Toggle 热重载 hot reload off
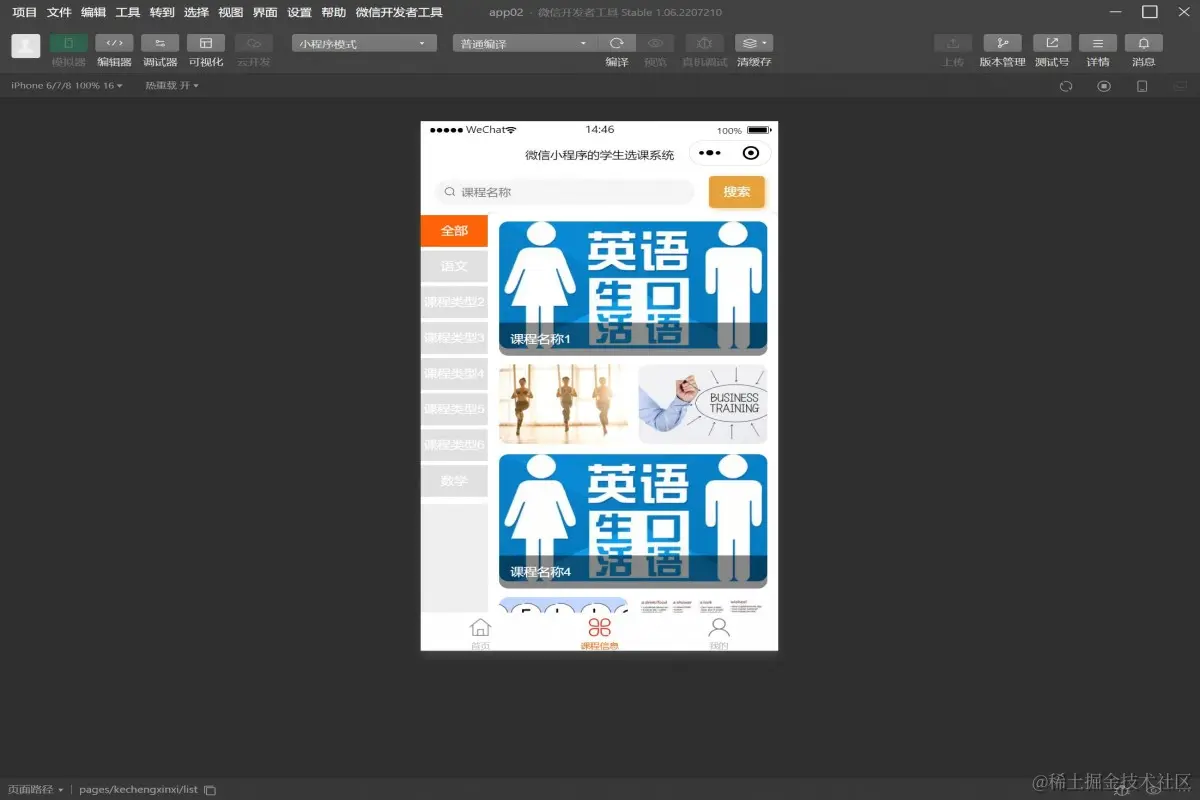The height and width of the screenshot is (800, 1200). 170,86
